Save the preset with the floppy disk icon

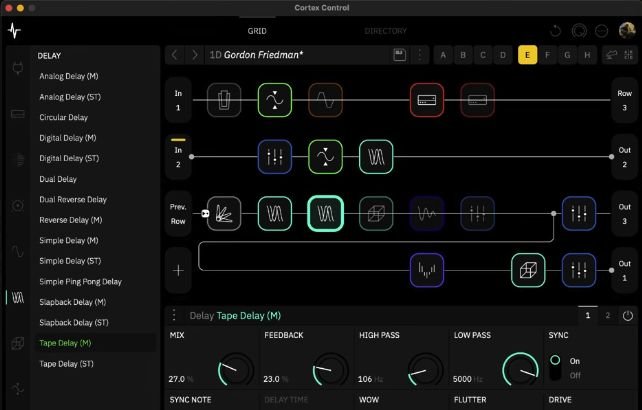pos(399,55)
